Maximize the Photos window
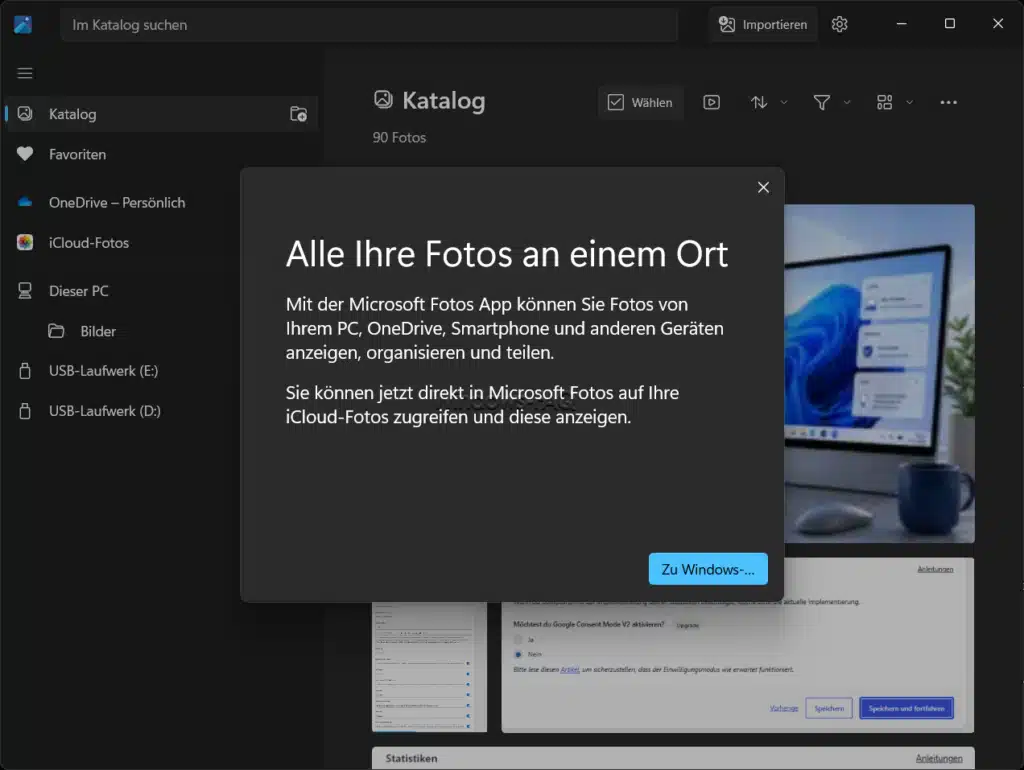The width and height of the screenshot is (1024, 770). click(950, 24)
